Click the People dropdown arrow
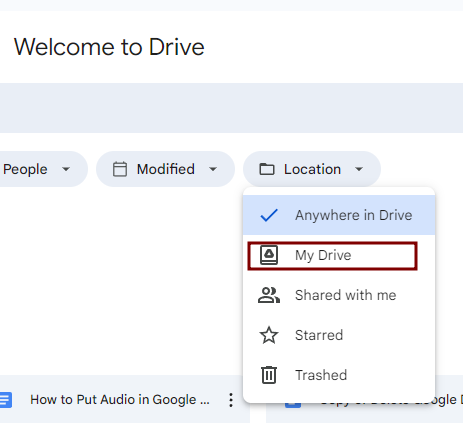The height and width of the screenshot is (423, 463). point(66,169)
